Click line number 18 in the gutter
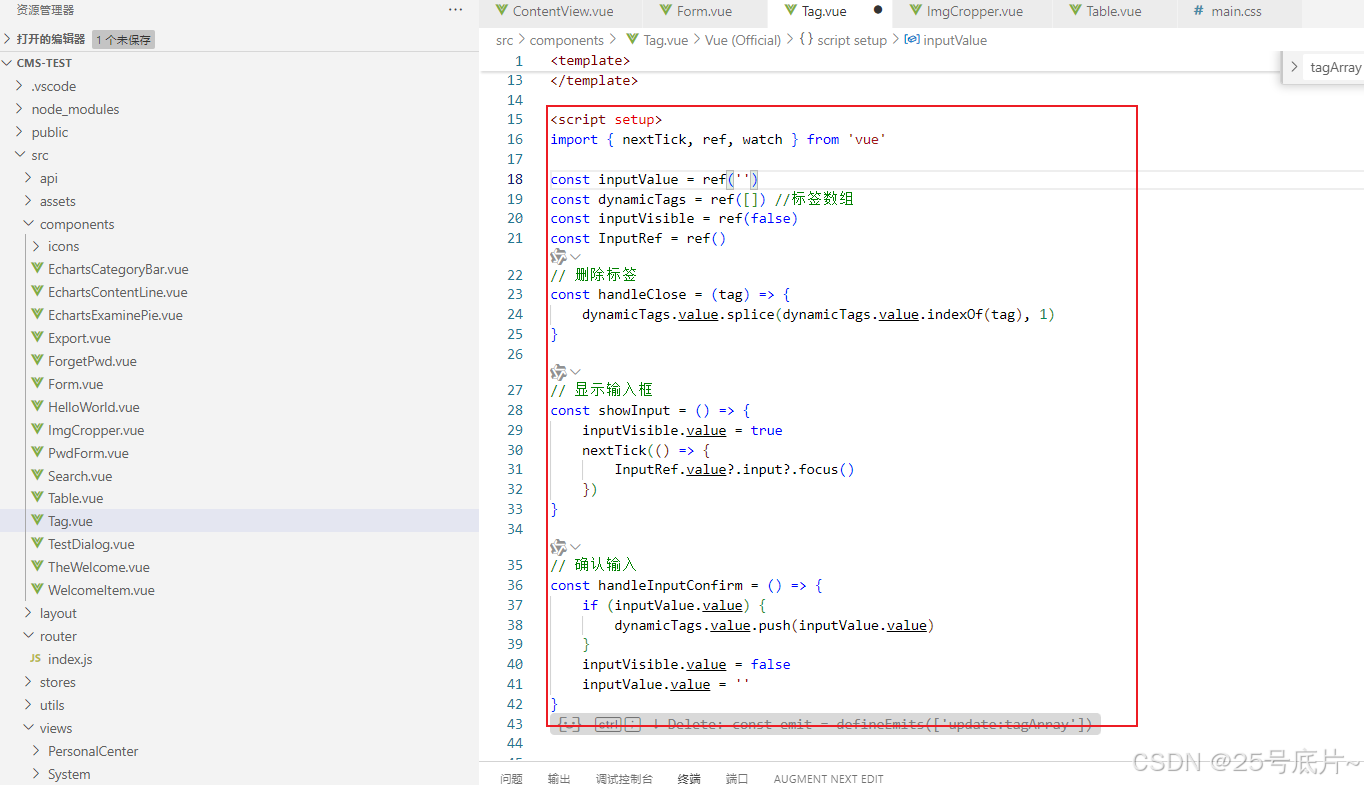1364x785 pixels. click(515, 179)
